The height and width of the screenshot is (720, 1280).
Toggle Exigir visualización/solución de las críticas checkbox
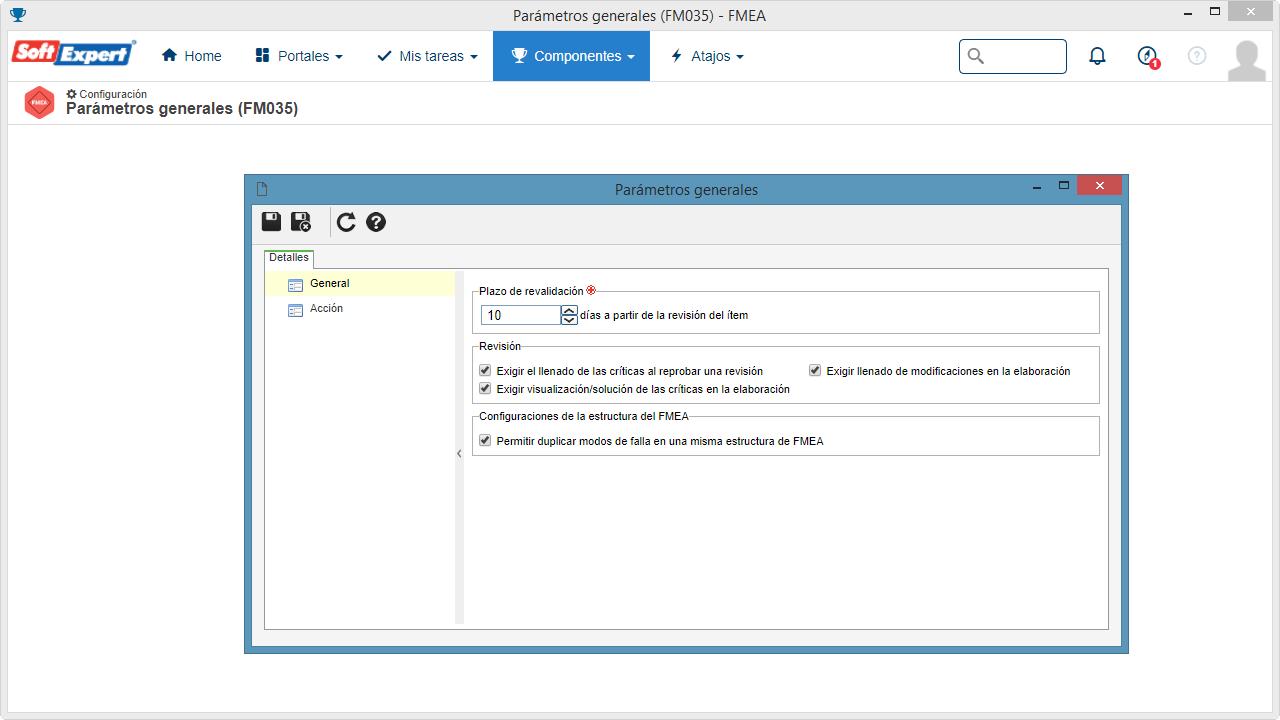[x=485, y=388]
